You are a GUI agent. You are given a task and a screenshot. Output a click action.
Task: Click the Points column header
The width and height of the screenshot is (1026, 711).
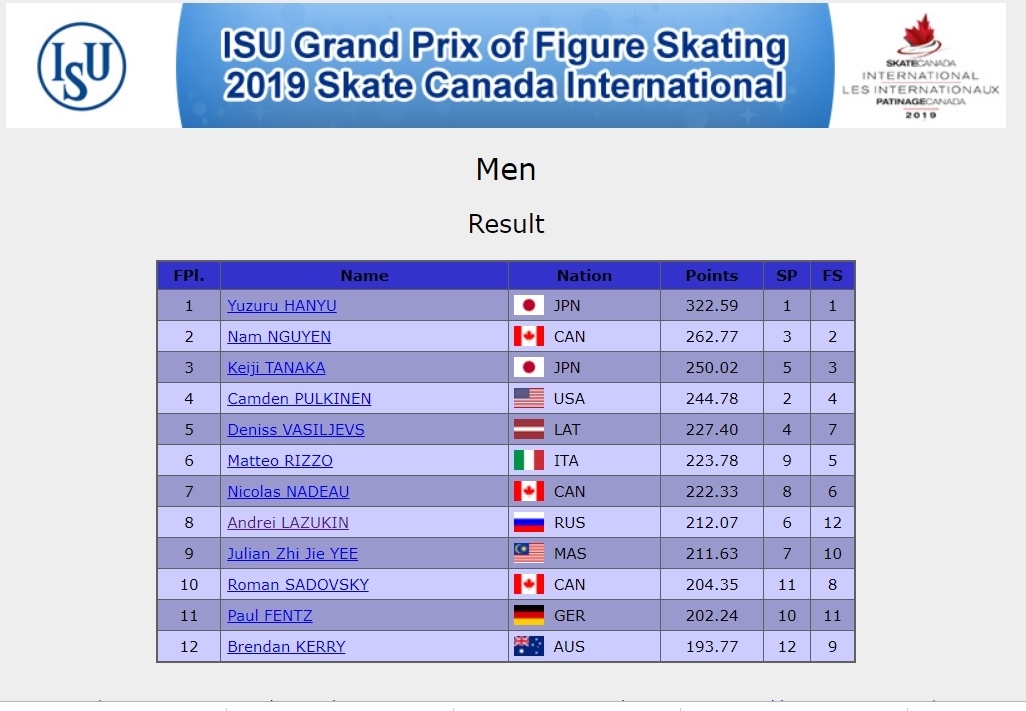tap(712, 275)
